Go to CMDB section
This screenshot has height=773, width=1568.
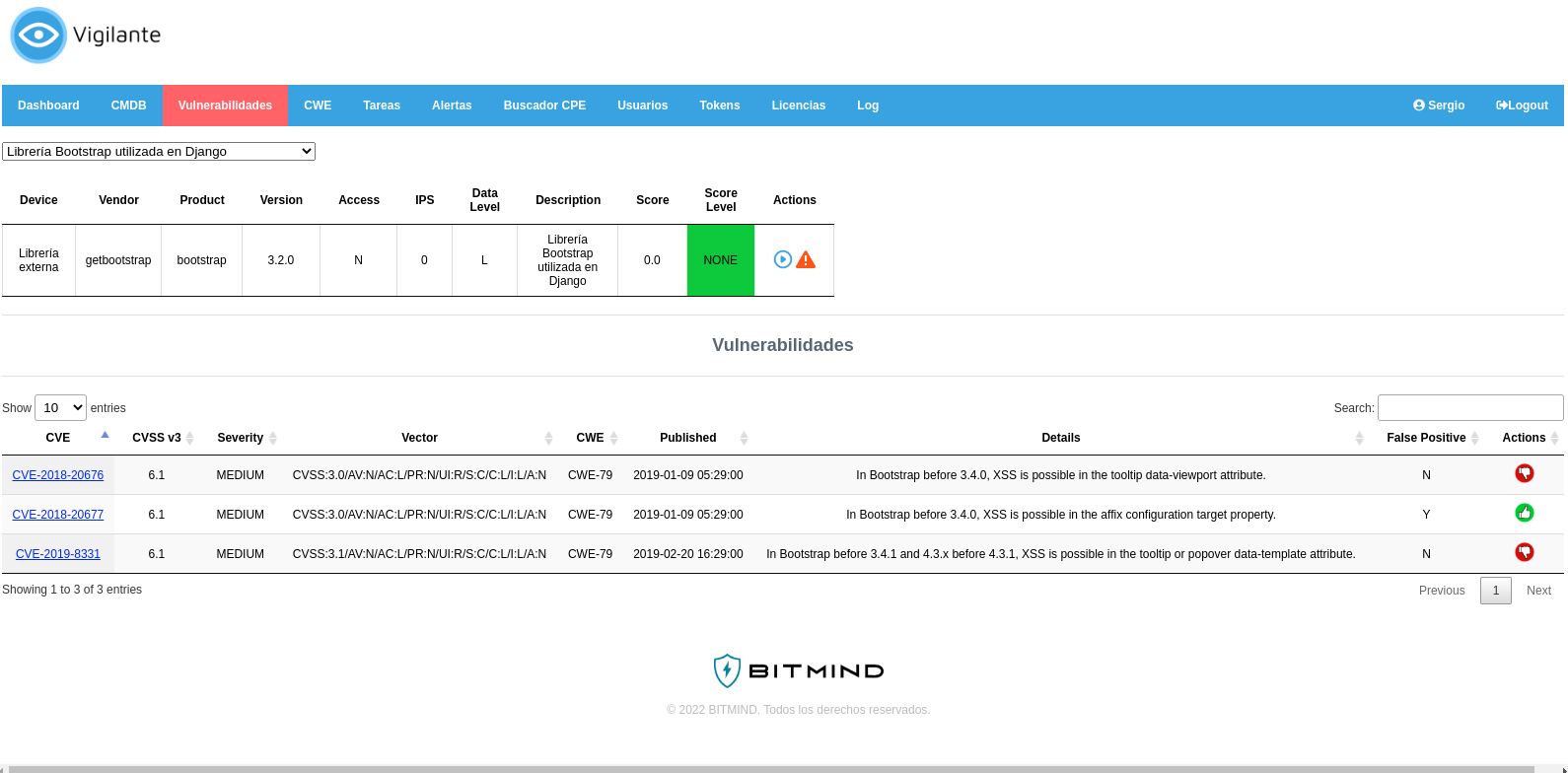[128, 105]
